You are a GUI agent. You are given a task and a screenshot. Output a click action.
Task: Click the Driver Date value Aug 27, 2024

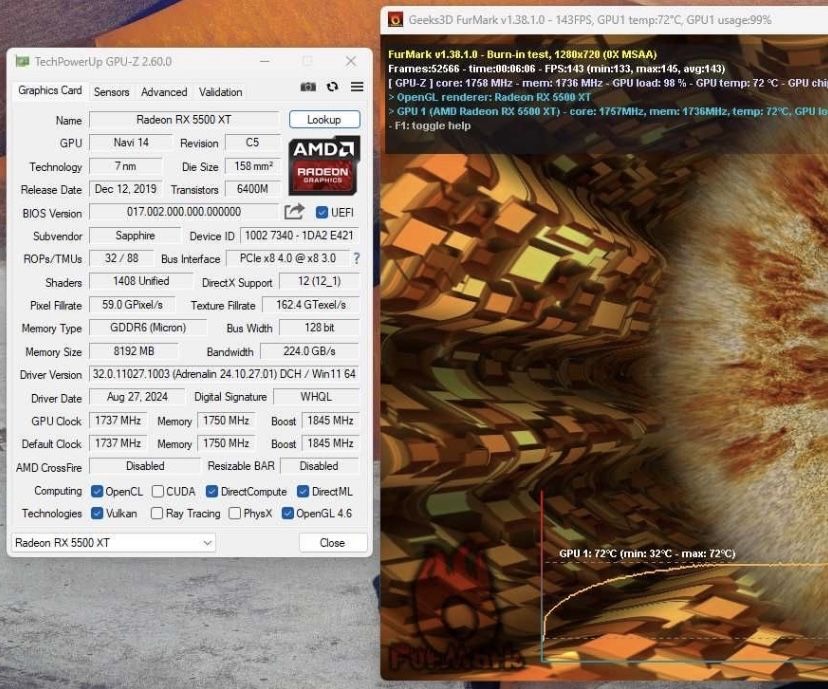137,397
